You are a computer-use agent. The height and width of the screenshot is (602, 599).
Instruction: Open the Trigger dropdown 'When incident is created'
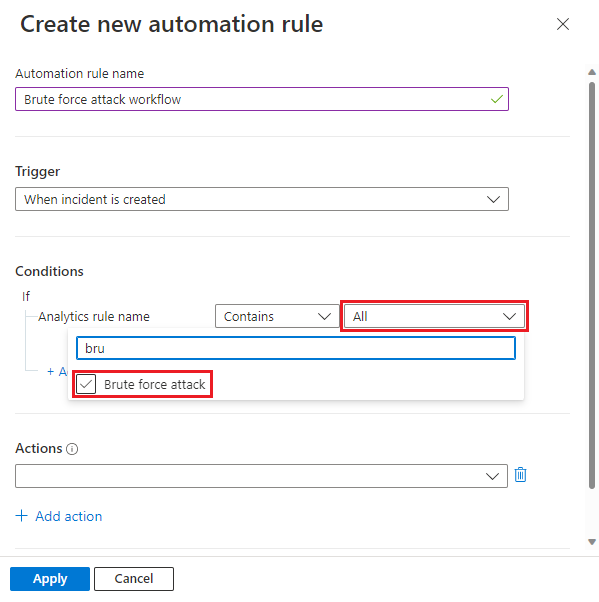tap(262, 199)
